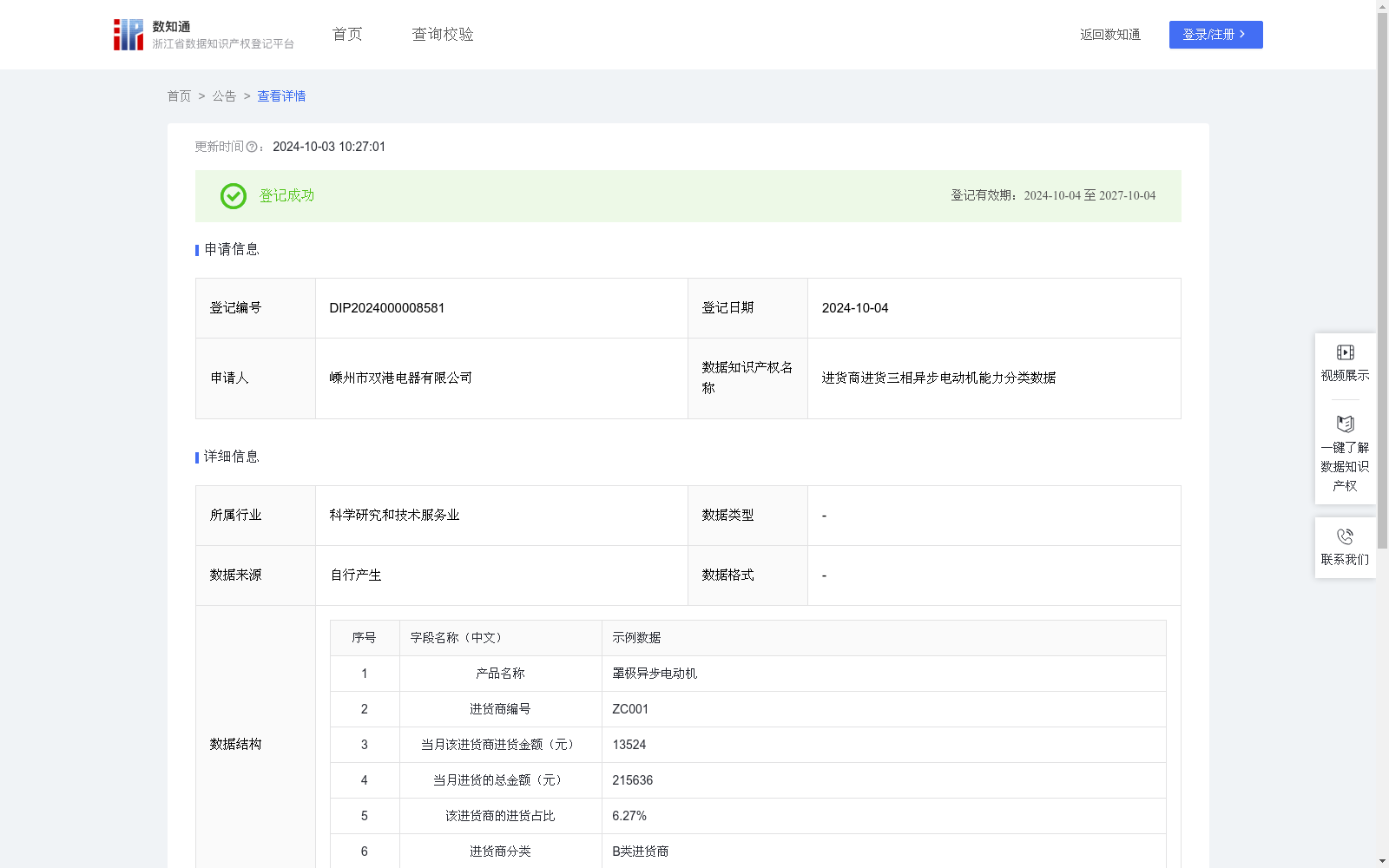Select sample value 215636

(633, 780)
